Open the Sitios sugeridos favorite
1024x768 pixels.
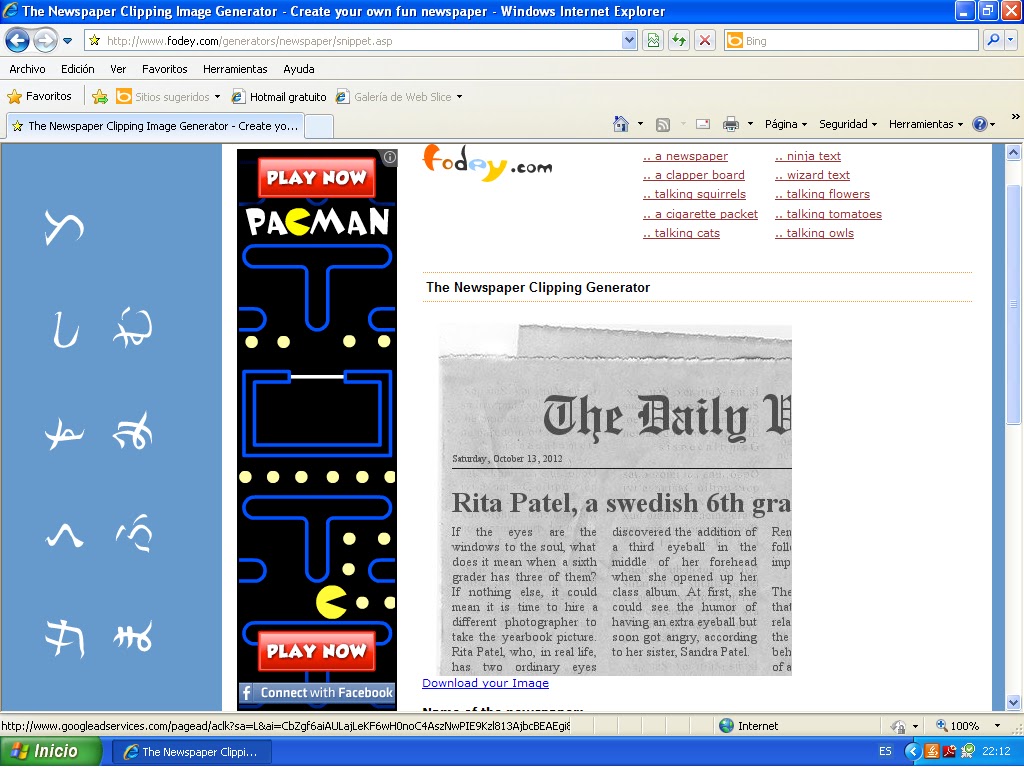pos(168,97)
